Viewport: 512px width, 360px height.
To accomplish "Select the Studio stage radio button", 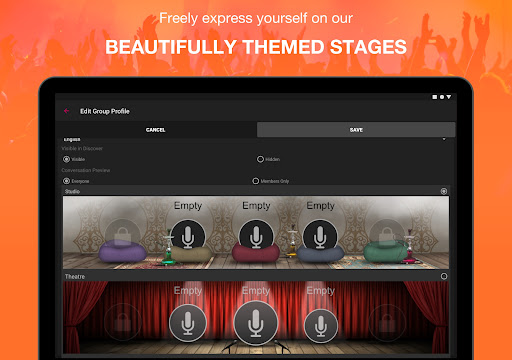I will [x=444, y=191].
